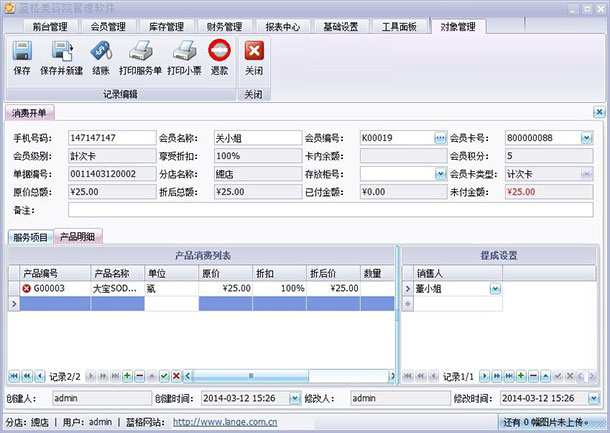Click the 折后价 column header
Viewport: 610px width, 433px height.
(x=333, y=273)
